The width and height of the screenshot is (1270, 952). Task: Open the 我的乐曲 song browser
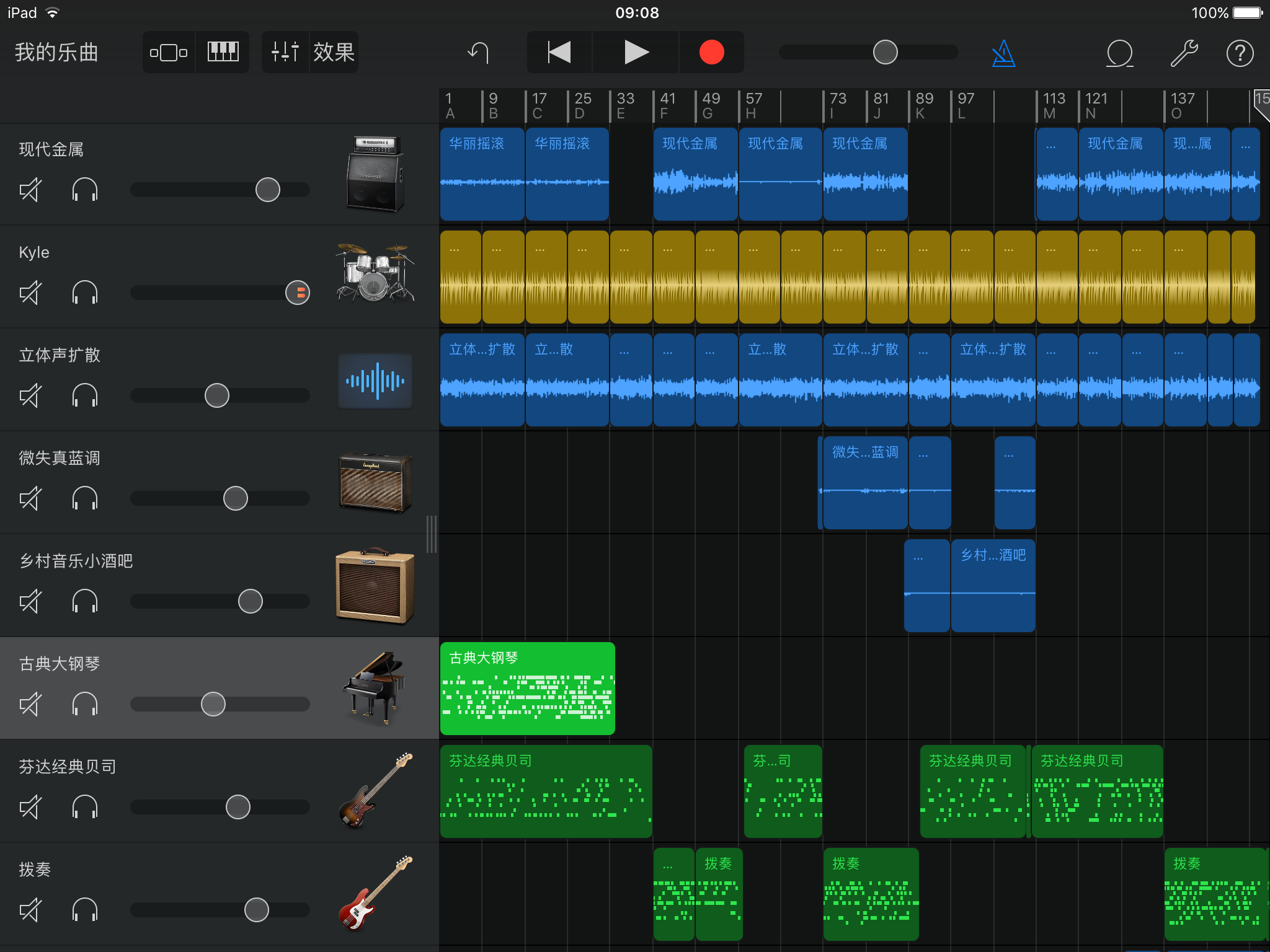click(56, 53)
